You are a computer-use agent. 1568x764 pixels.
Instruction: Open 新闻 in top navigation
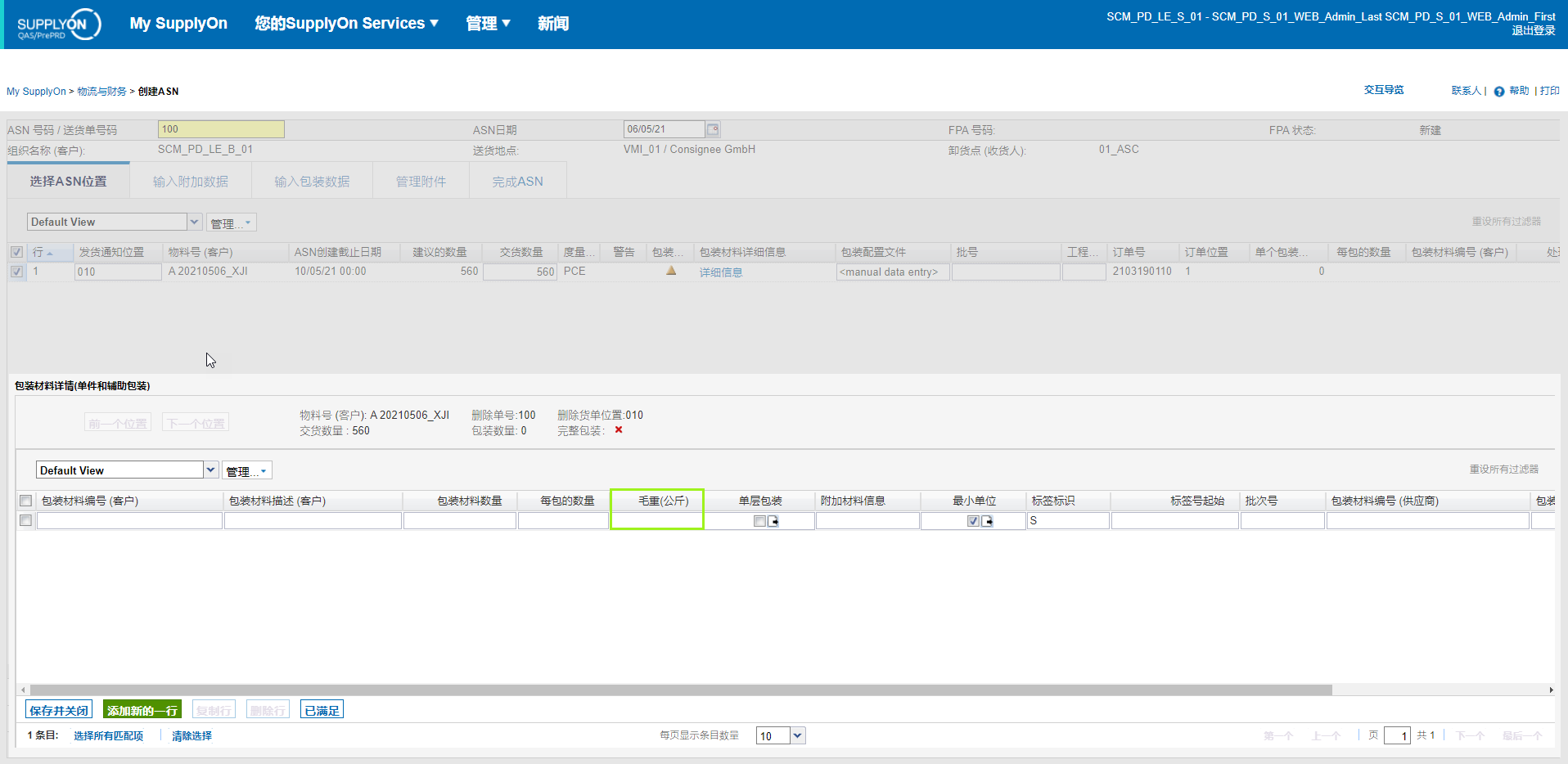[x=553, y=23]
